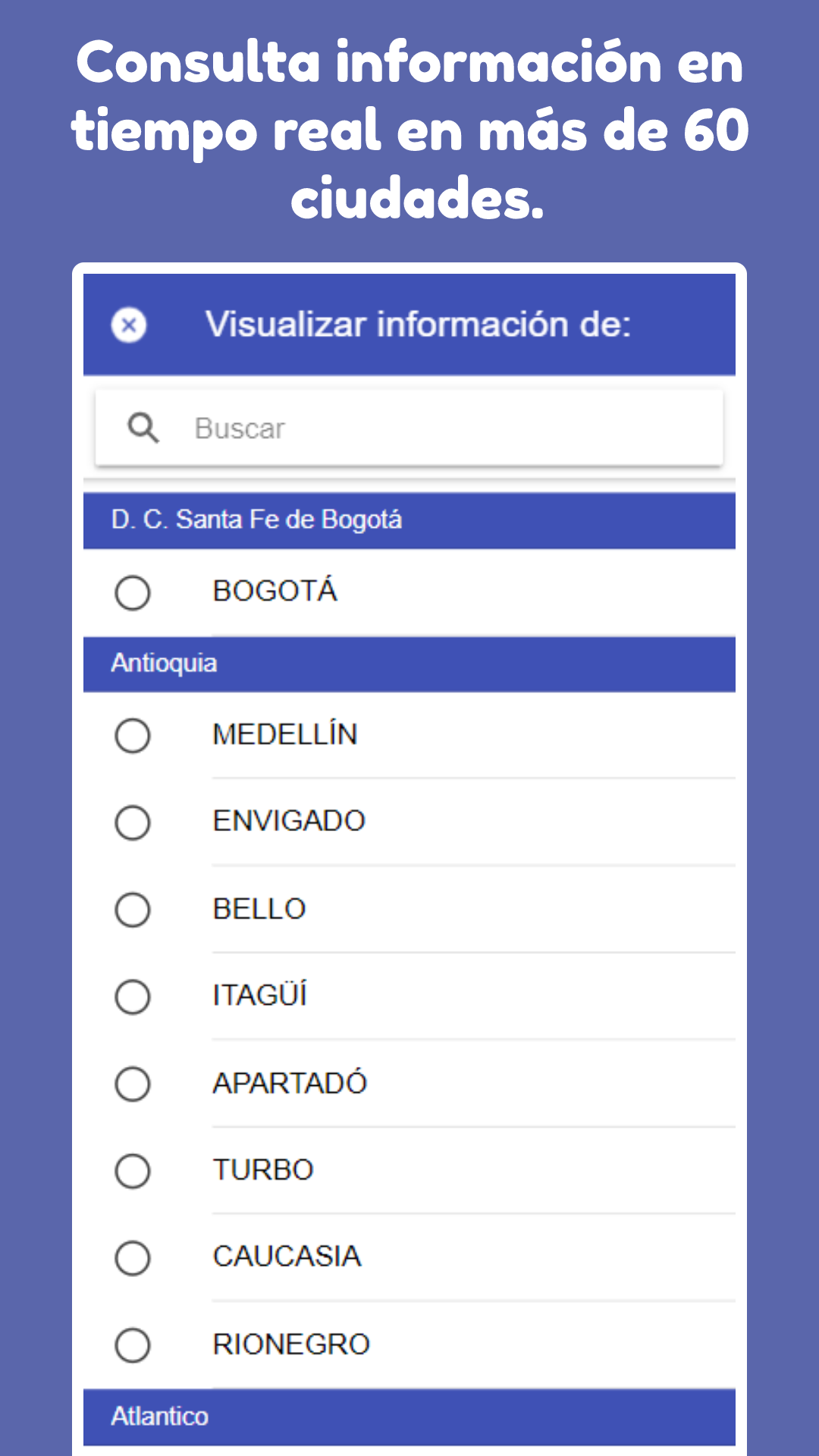Screen dimensions: 819x1456
Task: Tap the BOGOTÁ city label
Action: [x=275, y=590]
